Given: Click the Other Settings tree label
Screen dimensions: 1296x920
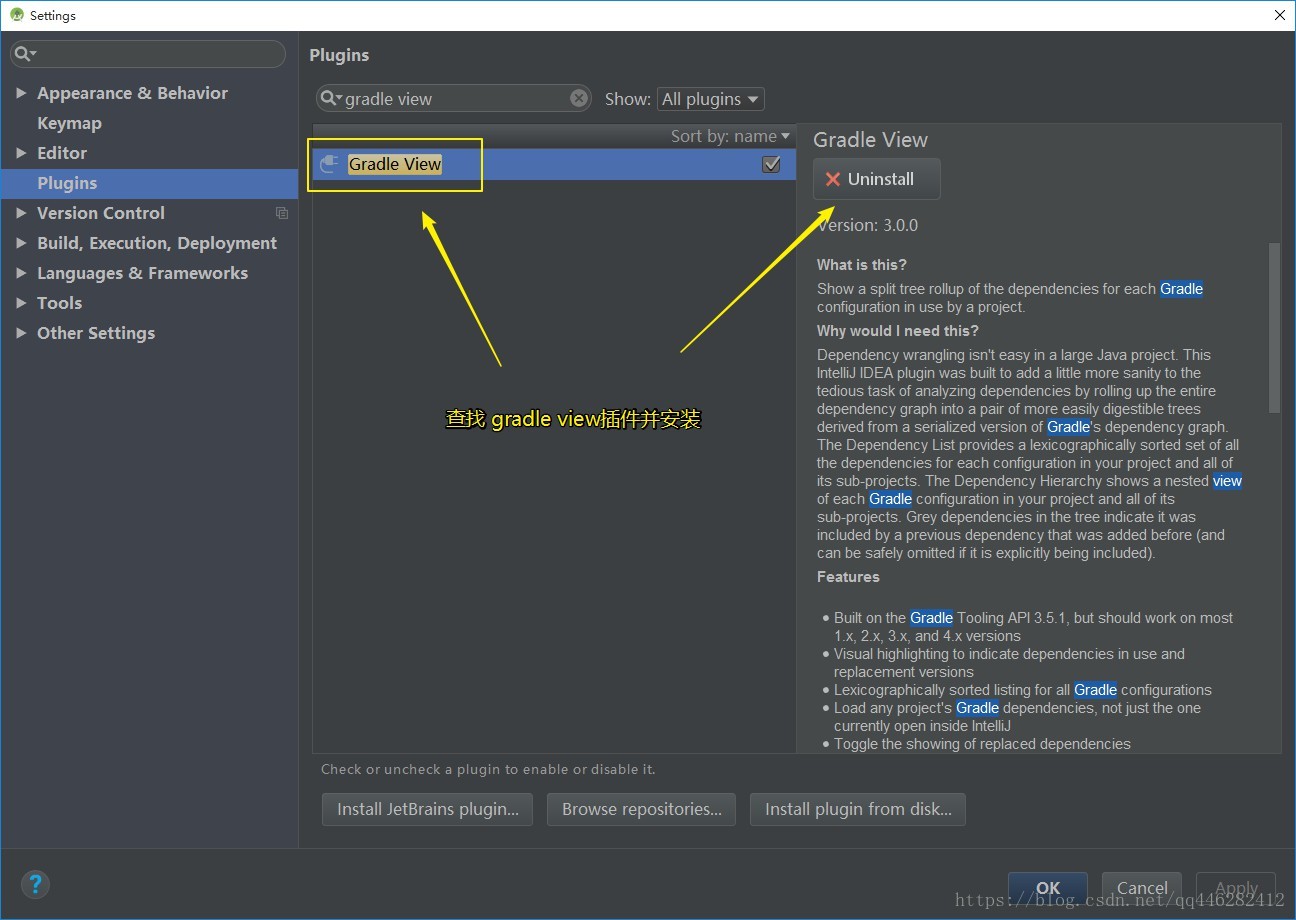Looking at the screenshot, I should pyautogui.click(x=96, y=333).
